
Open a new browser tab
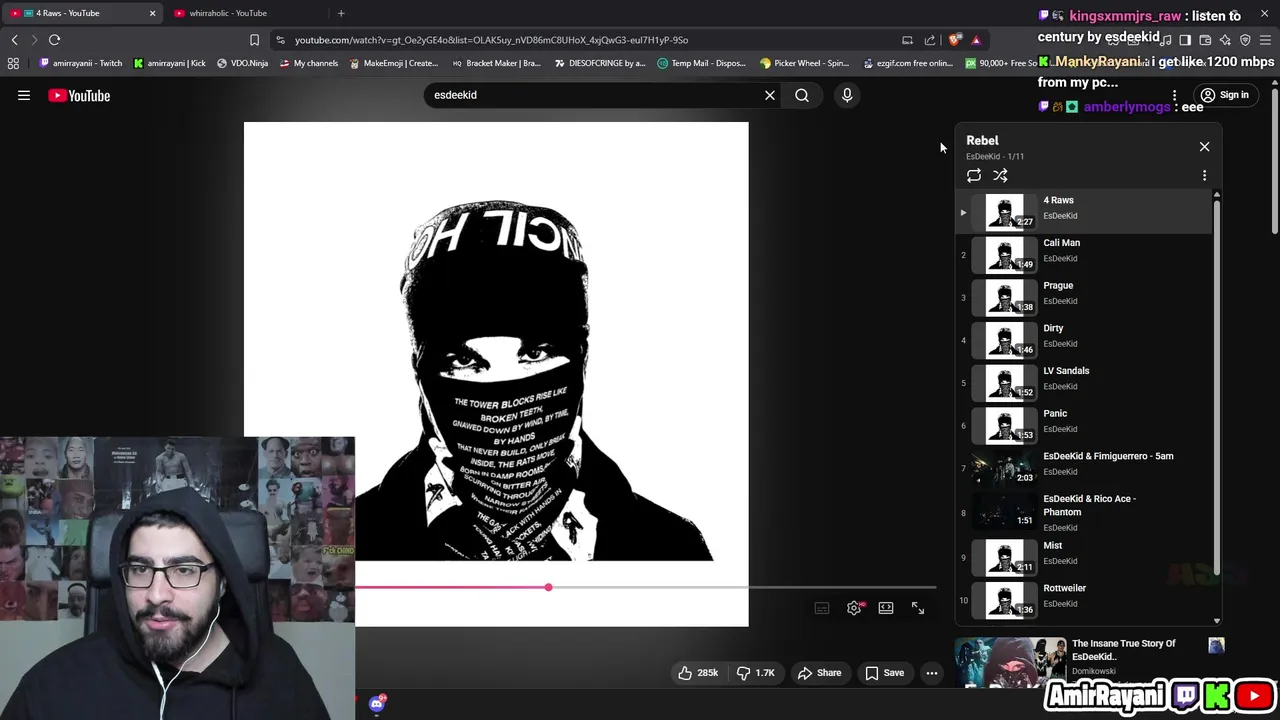[341, 13]
